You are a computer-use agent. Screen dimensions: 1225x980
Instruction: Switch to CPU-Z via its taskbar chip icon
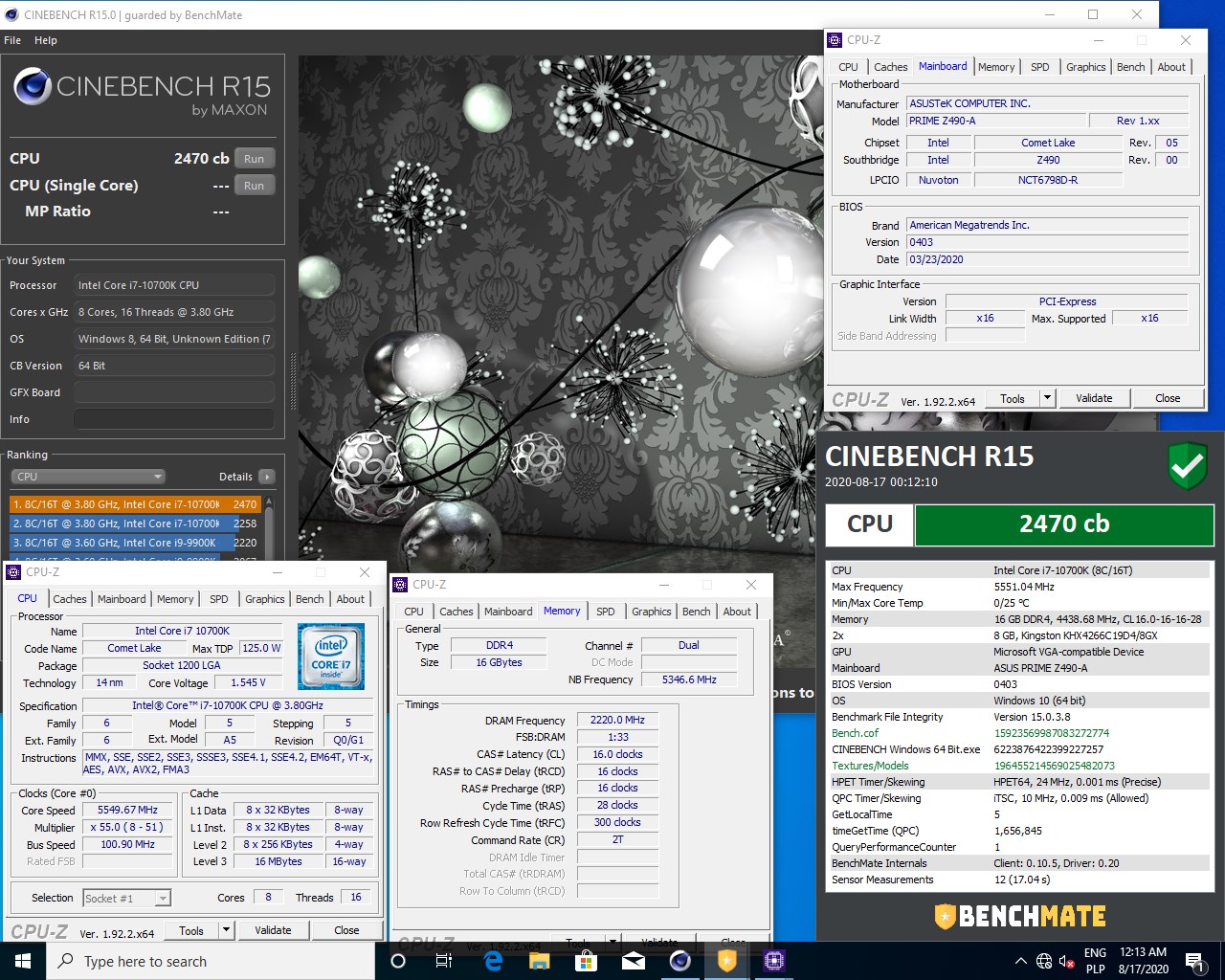pyautogui.click(x=774, y=961)
